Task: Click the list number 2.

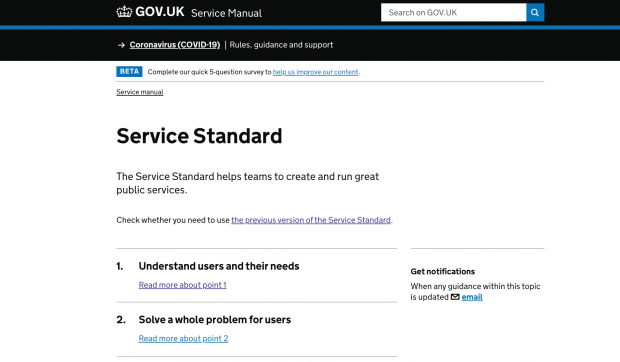Action: click(121, 320)
